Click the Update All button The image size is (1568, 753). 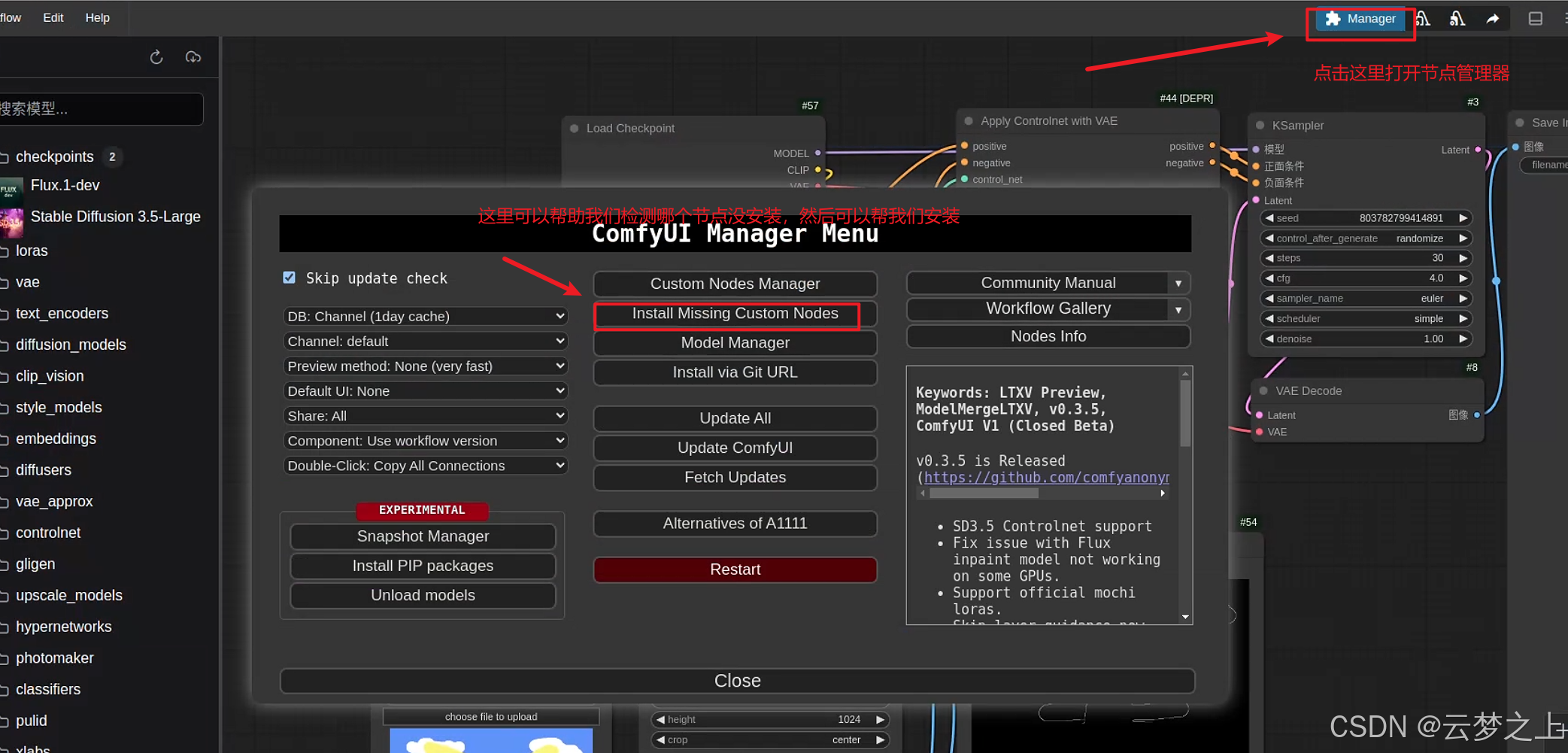pos(735,418)
